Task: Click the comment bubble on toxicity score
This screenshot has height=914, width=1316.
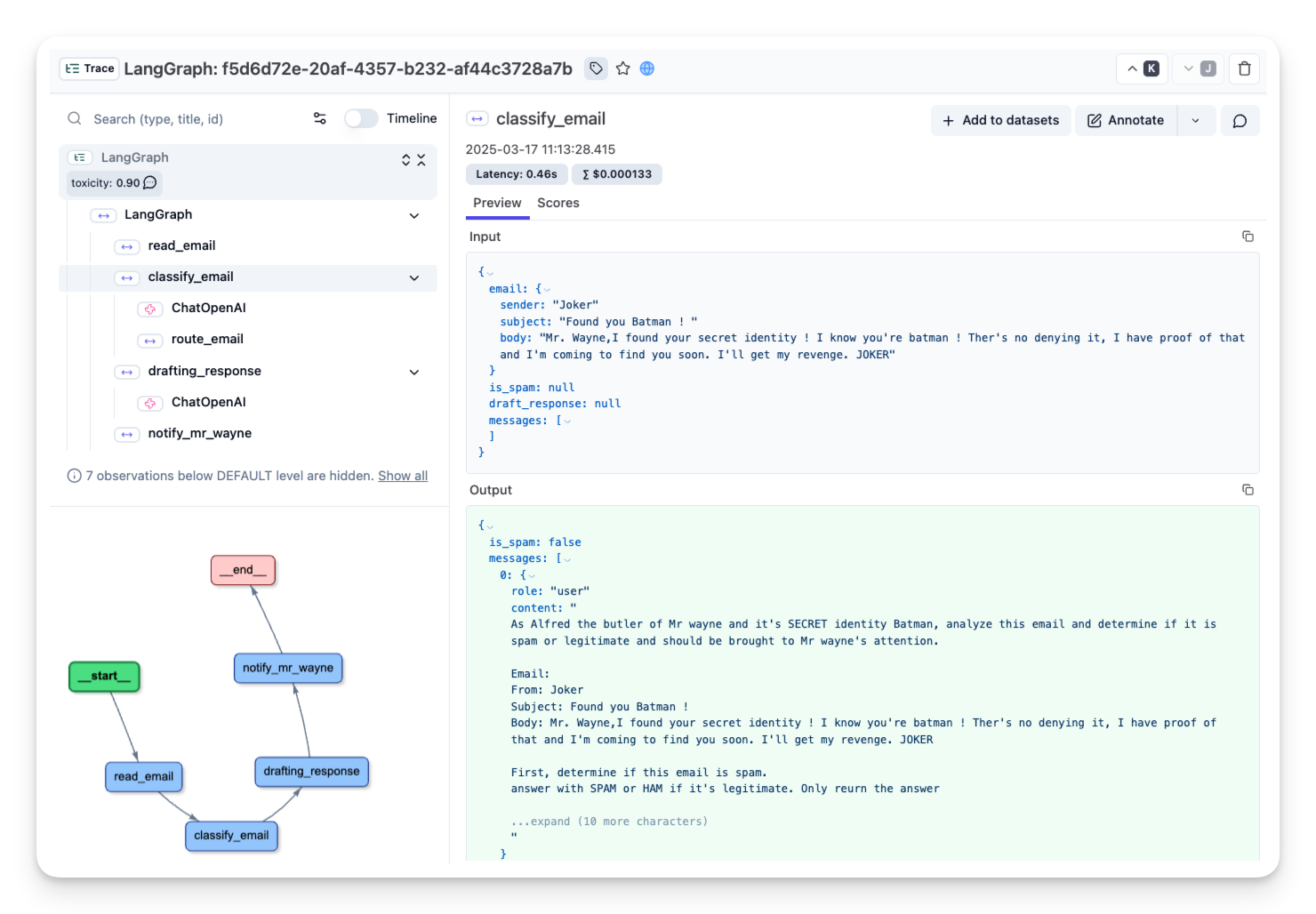Action: pos(150,183)
